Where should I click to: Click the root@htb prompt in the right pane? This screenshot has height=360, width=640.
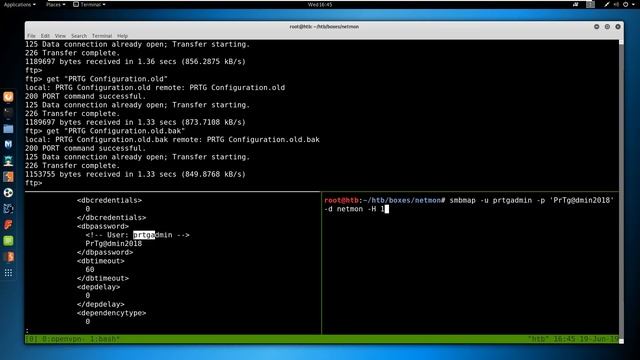384,200
